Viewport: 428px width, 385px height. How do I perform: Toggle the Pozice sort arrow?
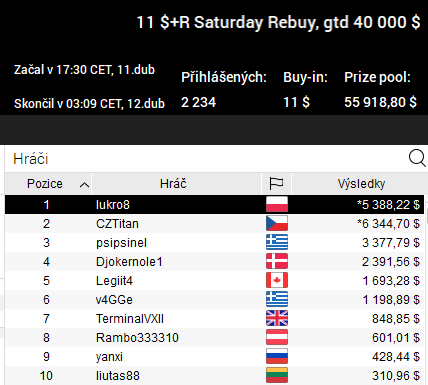pyautogui.click(x=84, y=185)
